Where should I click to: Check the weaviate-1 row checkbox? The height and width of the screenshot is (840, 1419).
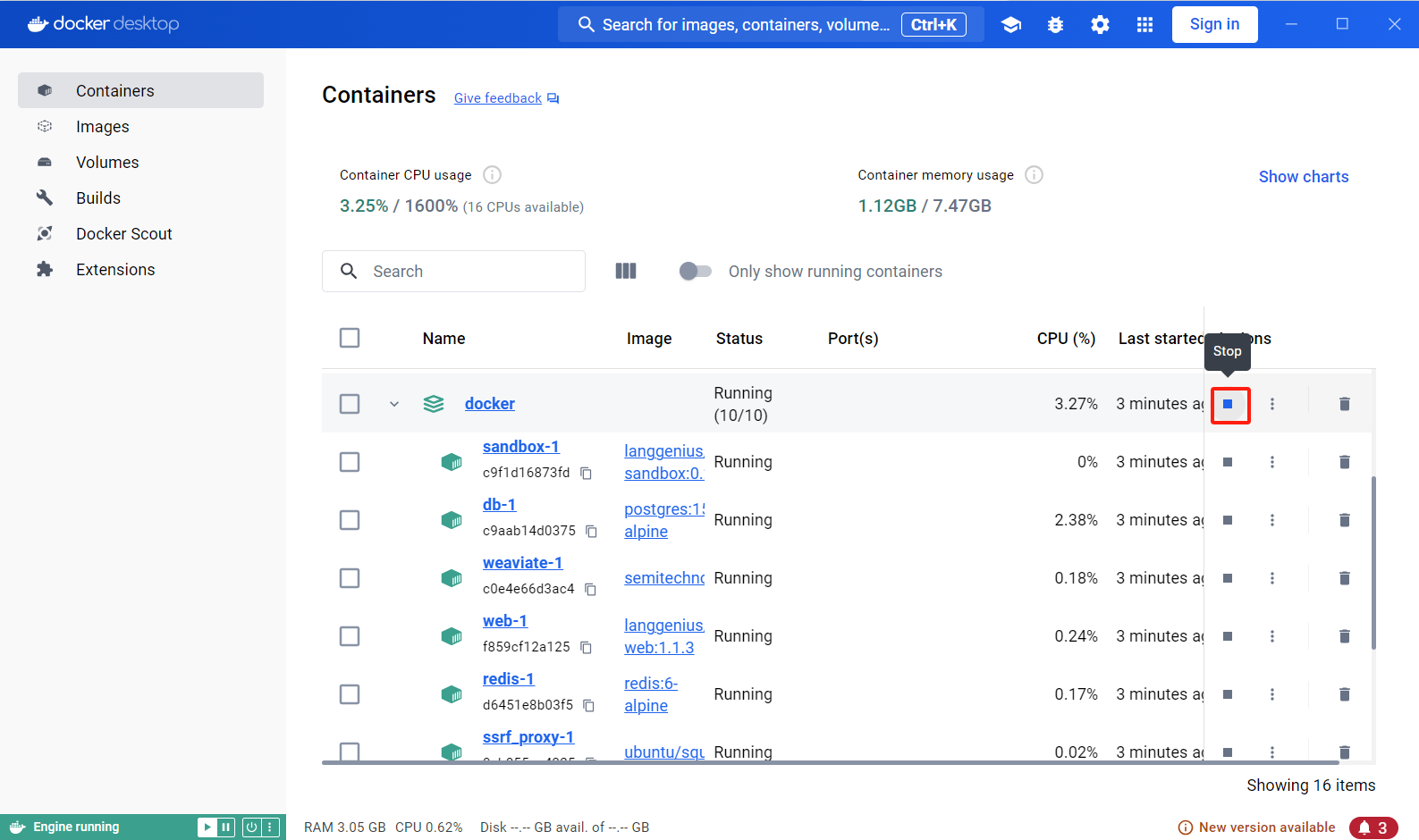tap(350, 578)
